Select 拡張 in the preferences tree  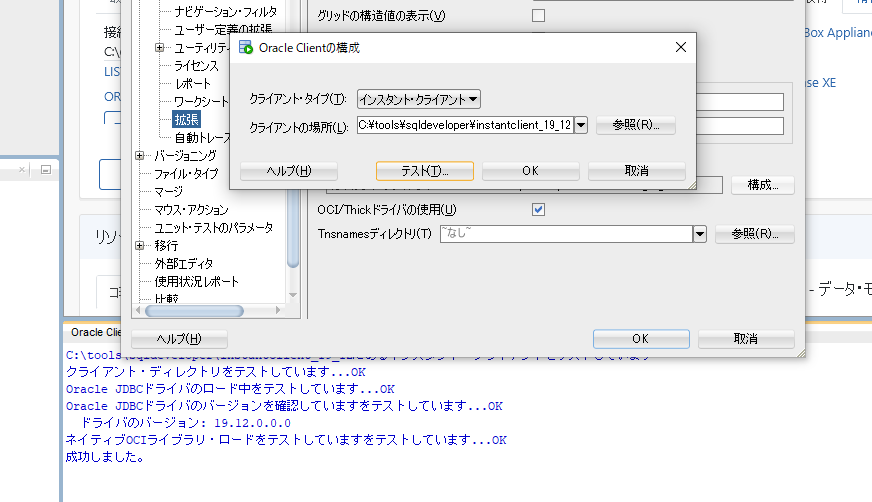point(186,119)
